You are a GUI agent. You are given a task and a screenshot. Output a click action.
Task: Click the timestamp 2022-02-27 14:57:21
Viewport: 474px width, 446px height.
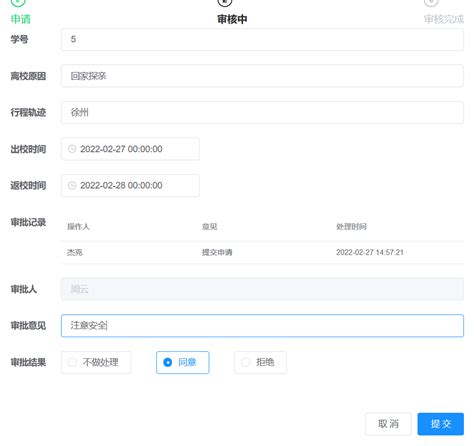coord(370,252)
